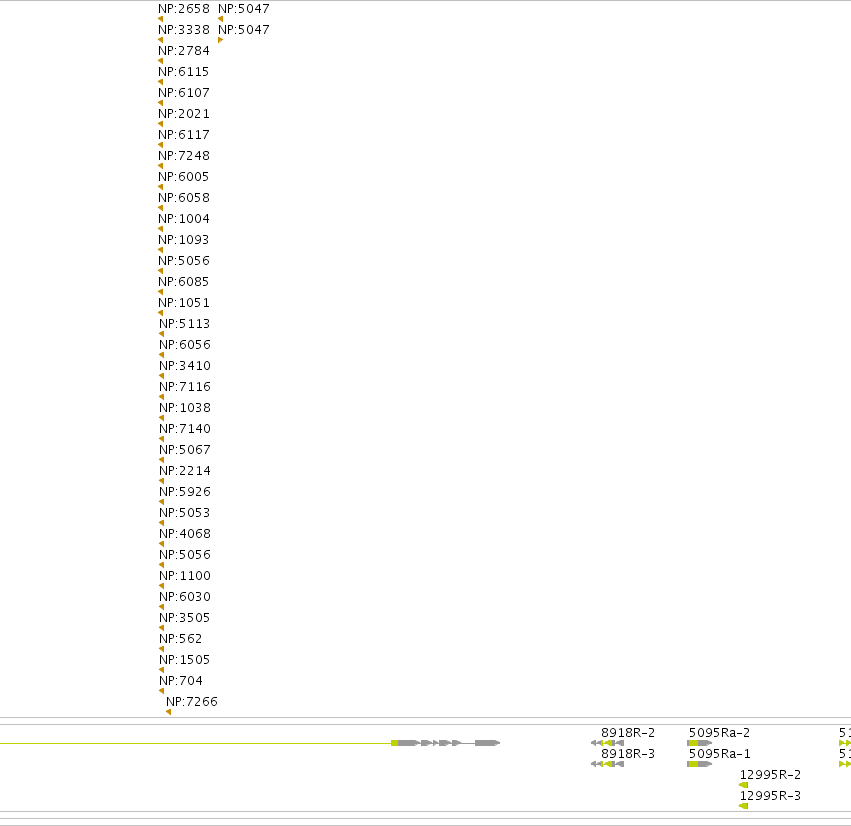Select the NP:3505 feature label

click(x=185, y=618)
